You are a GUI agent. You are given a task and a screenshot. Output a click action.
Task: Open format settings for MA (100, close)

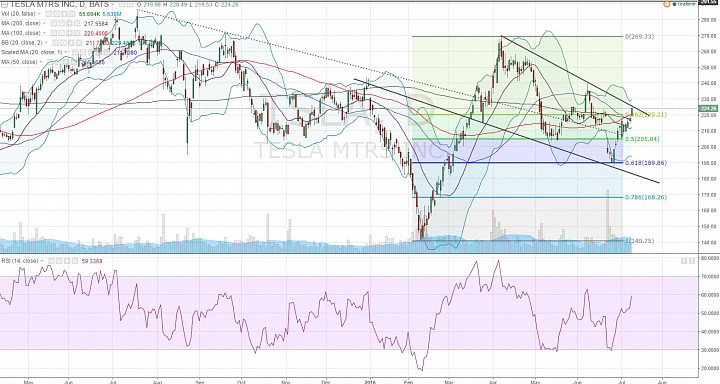(62, 33)
